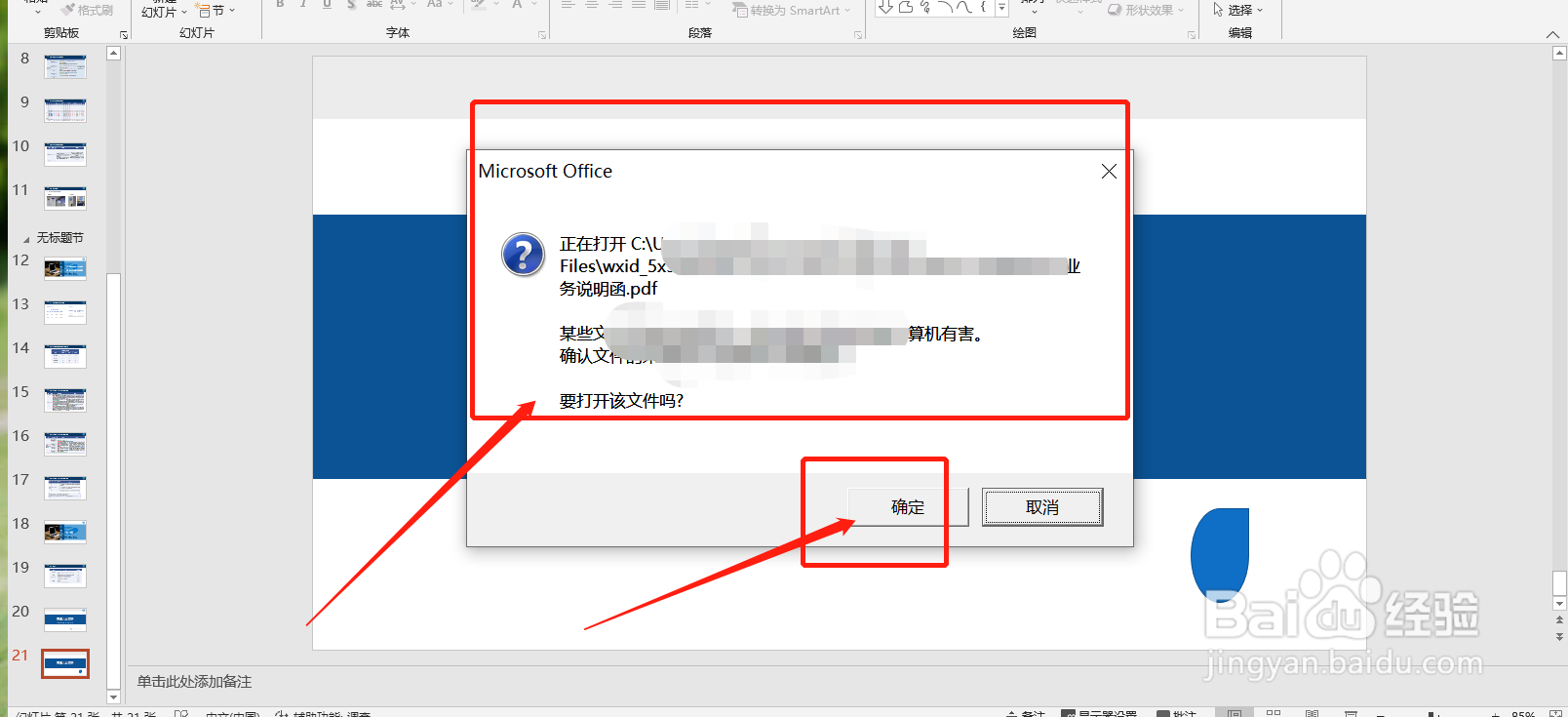Image resolution: width=1568 pixels, height=717 pixels.
Task: Select slide 15 thumbnail
Action: coord(65,400)
